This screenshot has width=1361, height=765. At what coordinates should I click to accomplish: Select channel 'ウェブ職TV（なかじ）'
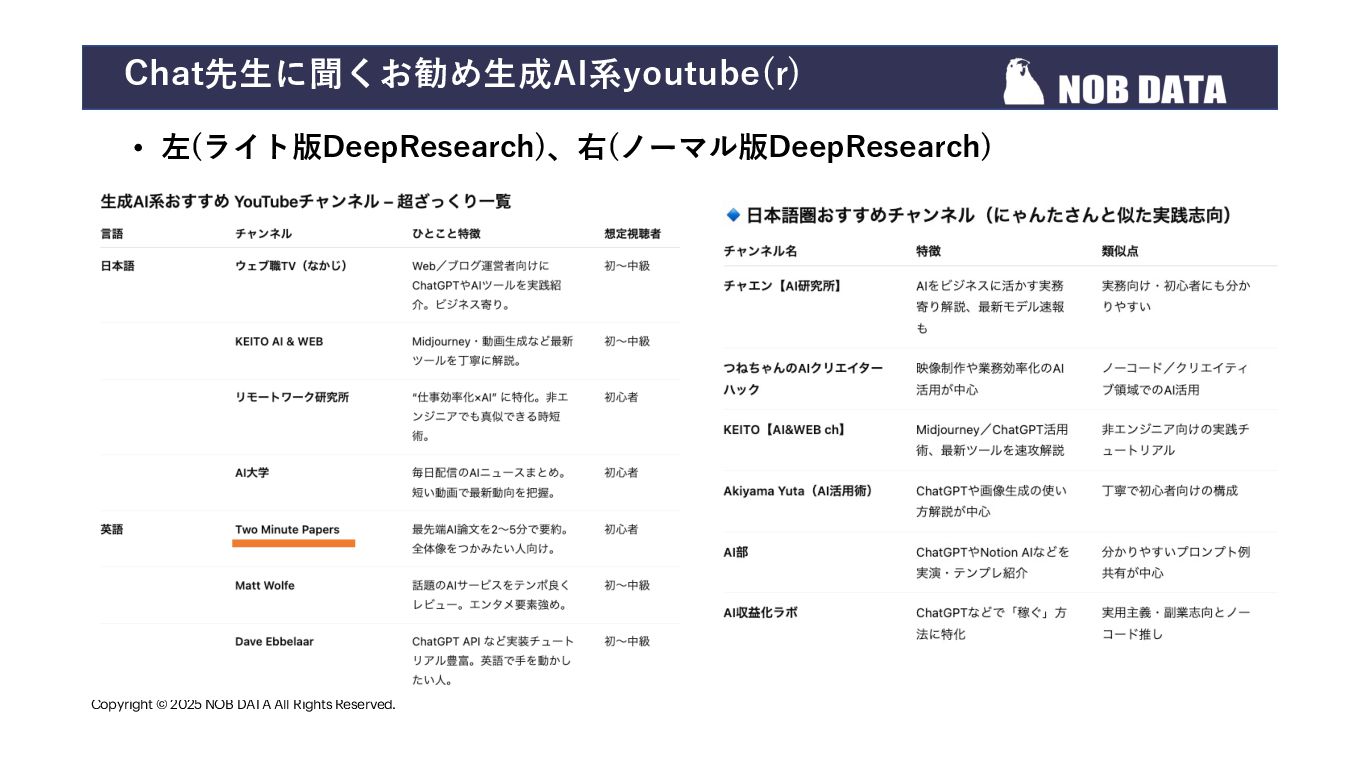click(293, 266)
